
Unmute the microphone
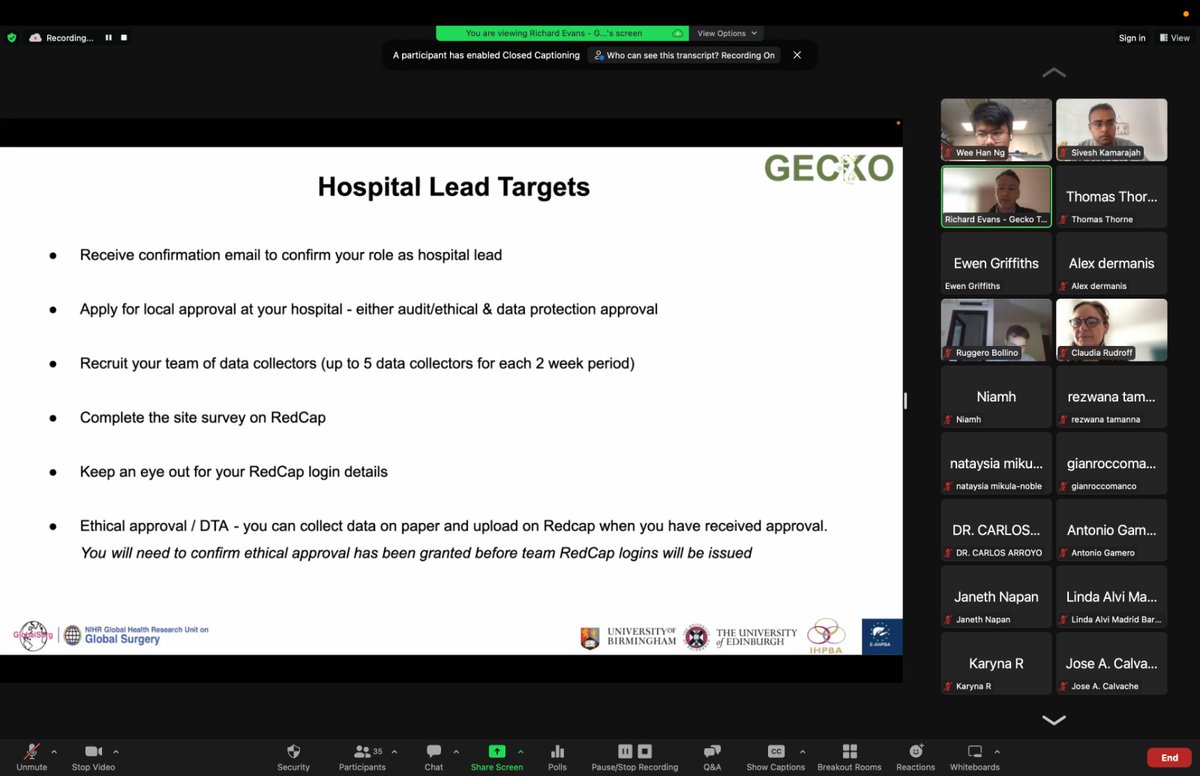31,756
